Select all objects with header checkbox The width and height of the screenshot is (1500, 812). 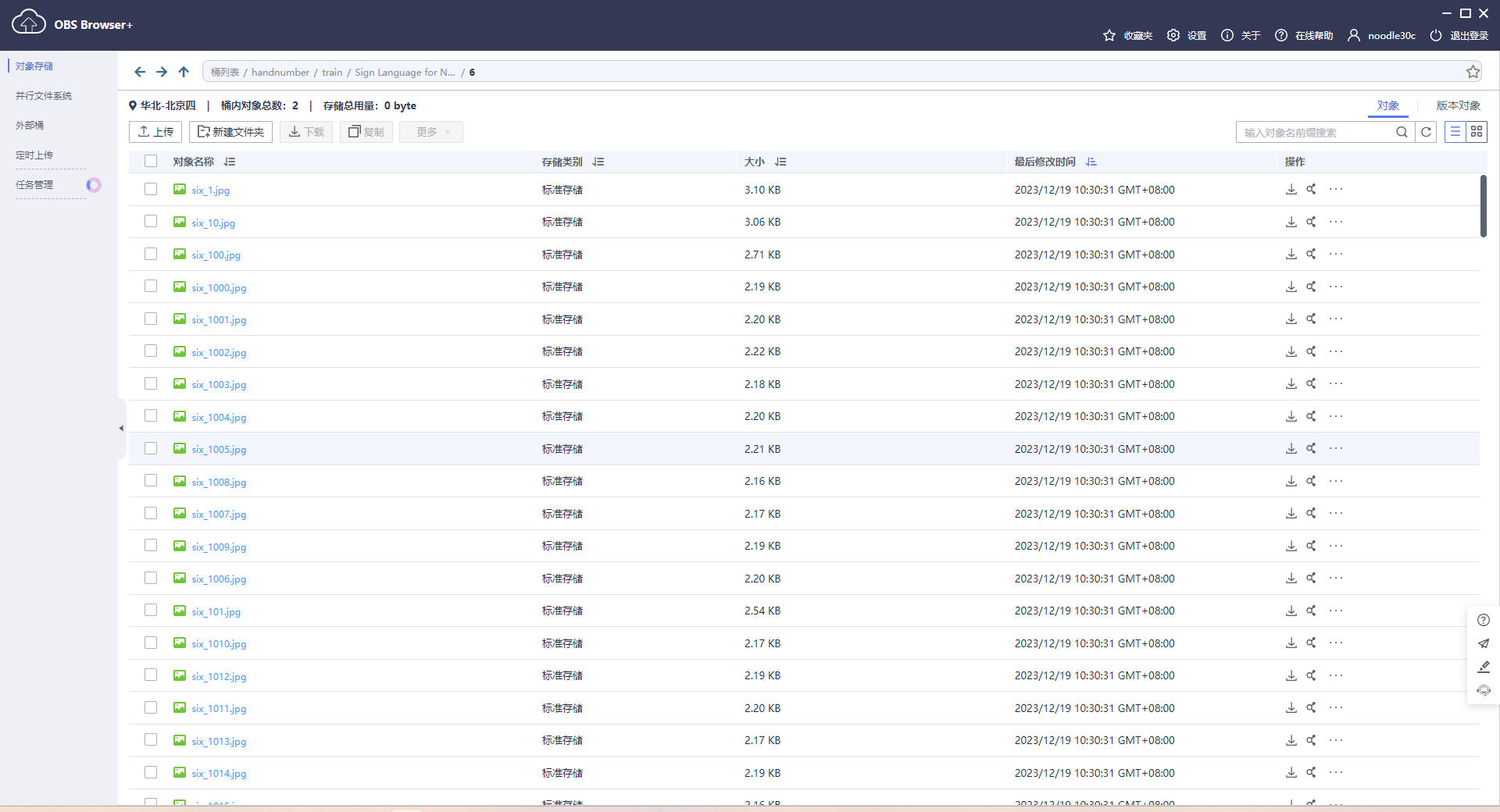click(151, 161)
